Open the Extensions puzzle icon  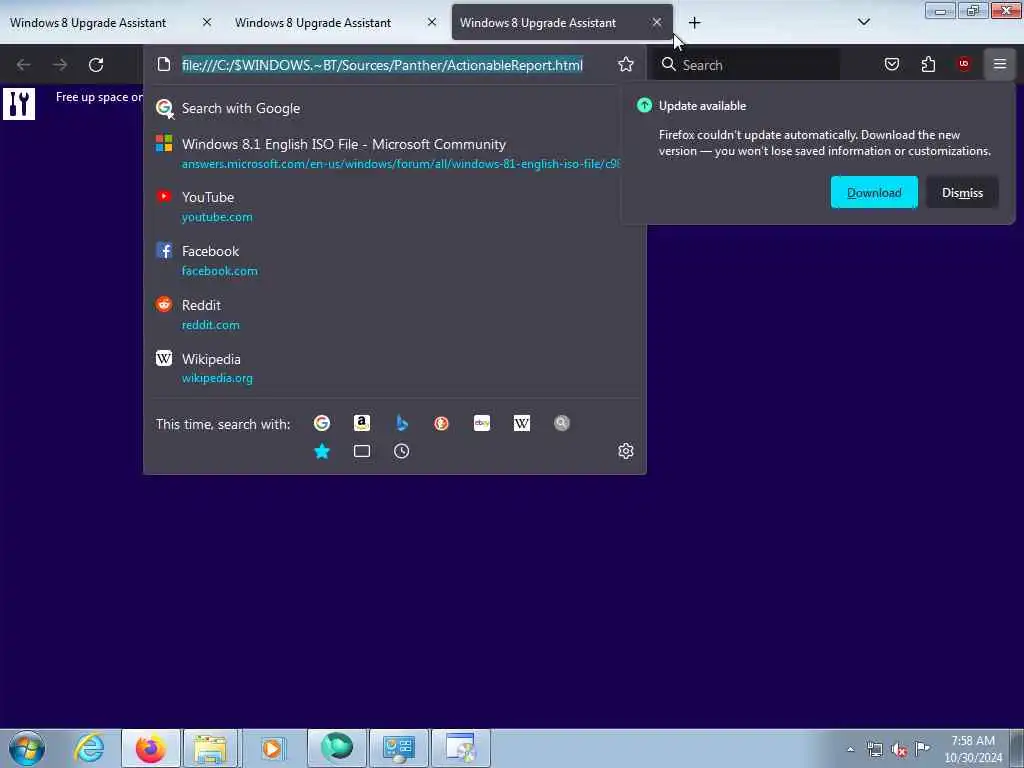click(x=928, y=64)
